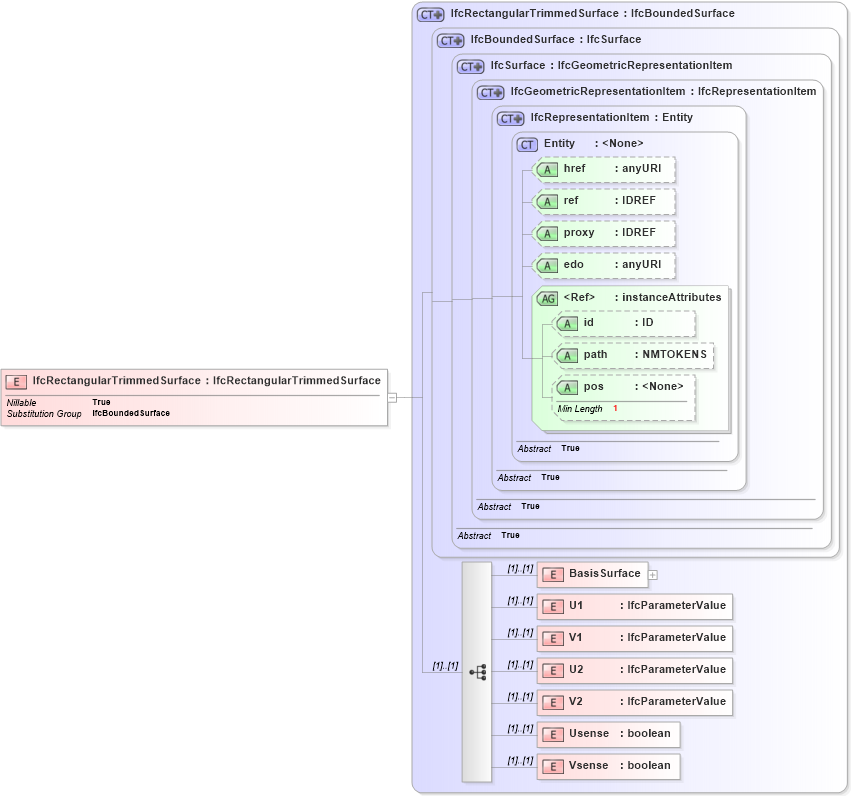Click the AG icon of the <Ref> instanceAttributes group
The width and height of the screenshot is (851, 796).
point(547,298)
